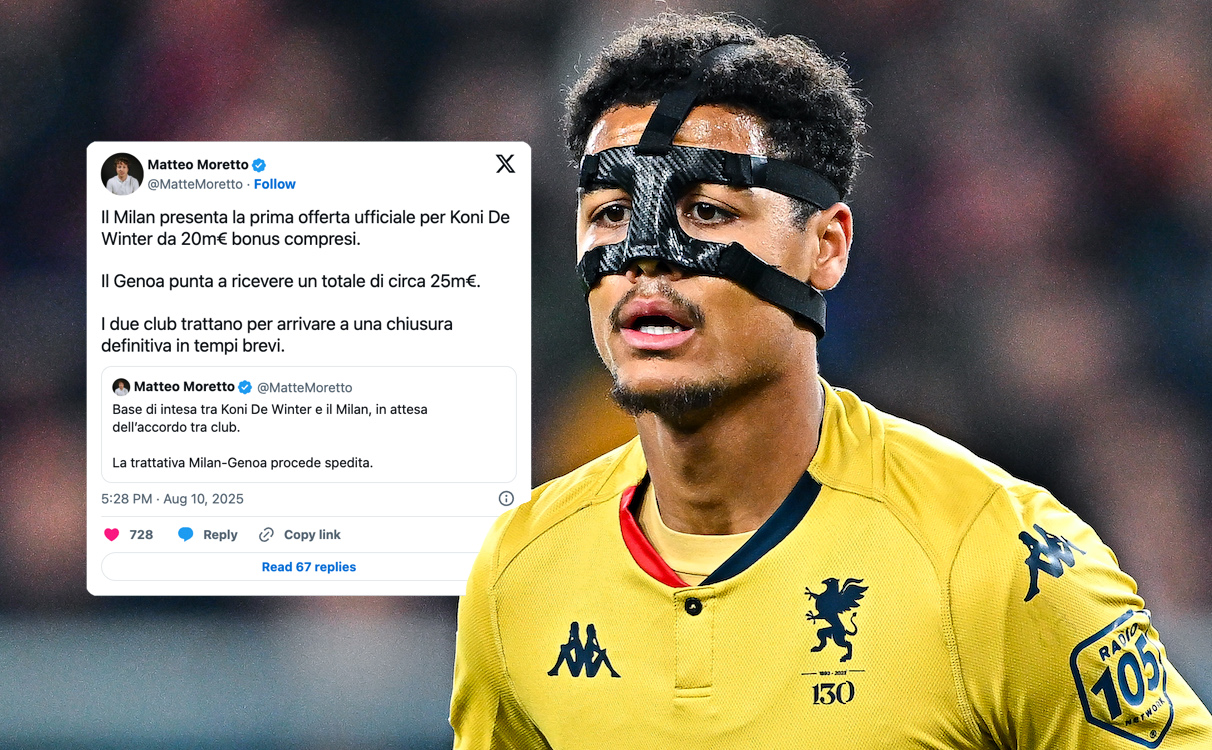The width and height of the screenshot is (1212, 750).
Task: Click the blue reply bubble icon
Action: [x=185, y=535]
